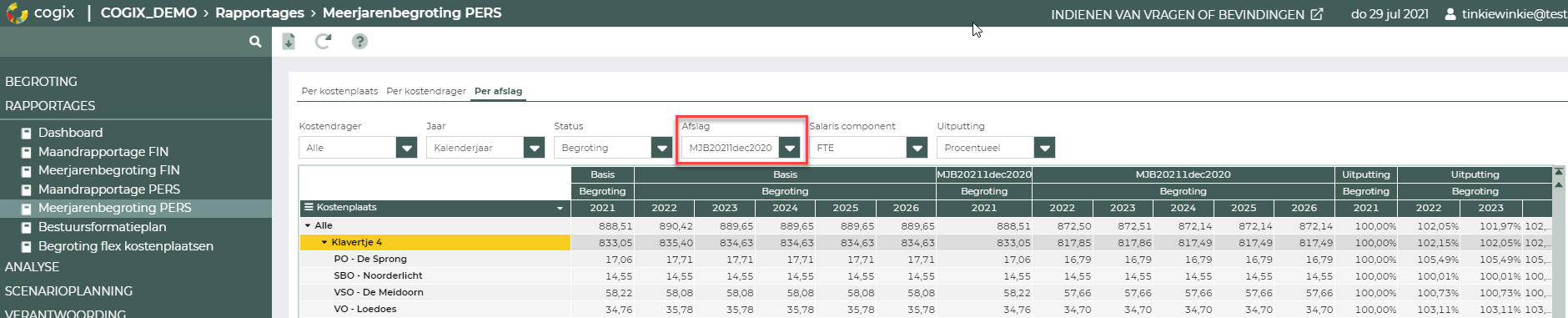The image size is (1568, 318).
Task: Click the refresh report icon
Action: tap(323, 42)
